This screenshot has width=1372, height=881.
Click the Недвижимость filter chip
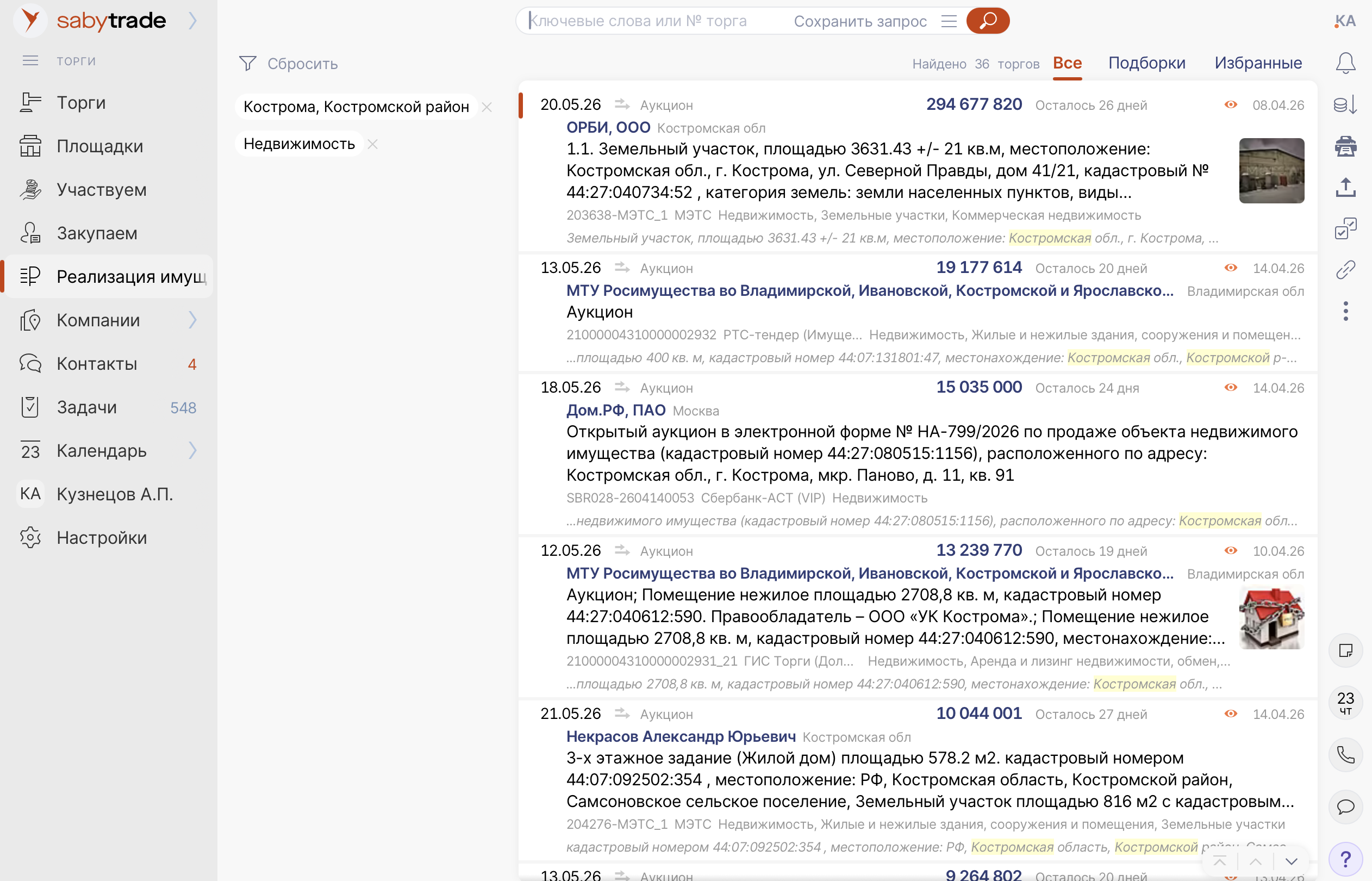point(299,144)
